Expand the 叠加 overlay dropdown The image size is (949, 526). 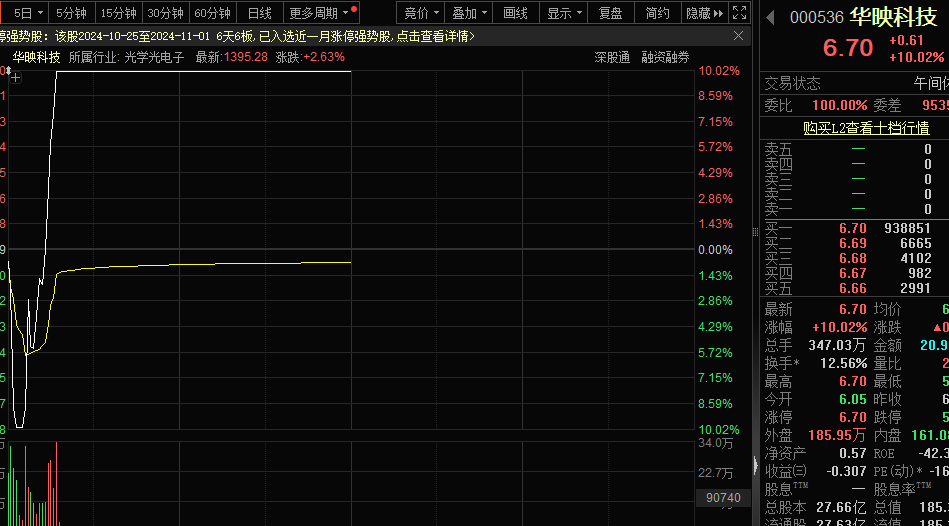pyautogui.click(x=470, y=13)
